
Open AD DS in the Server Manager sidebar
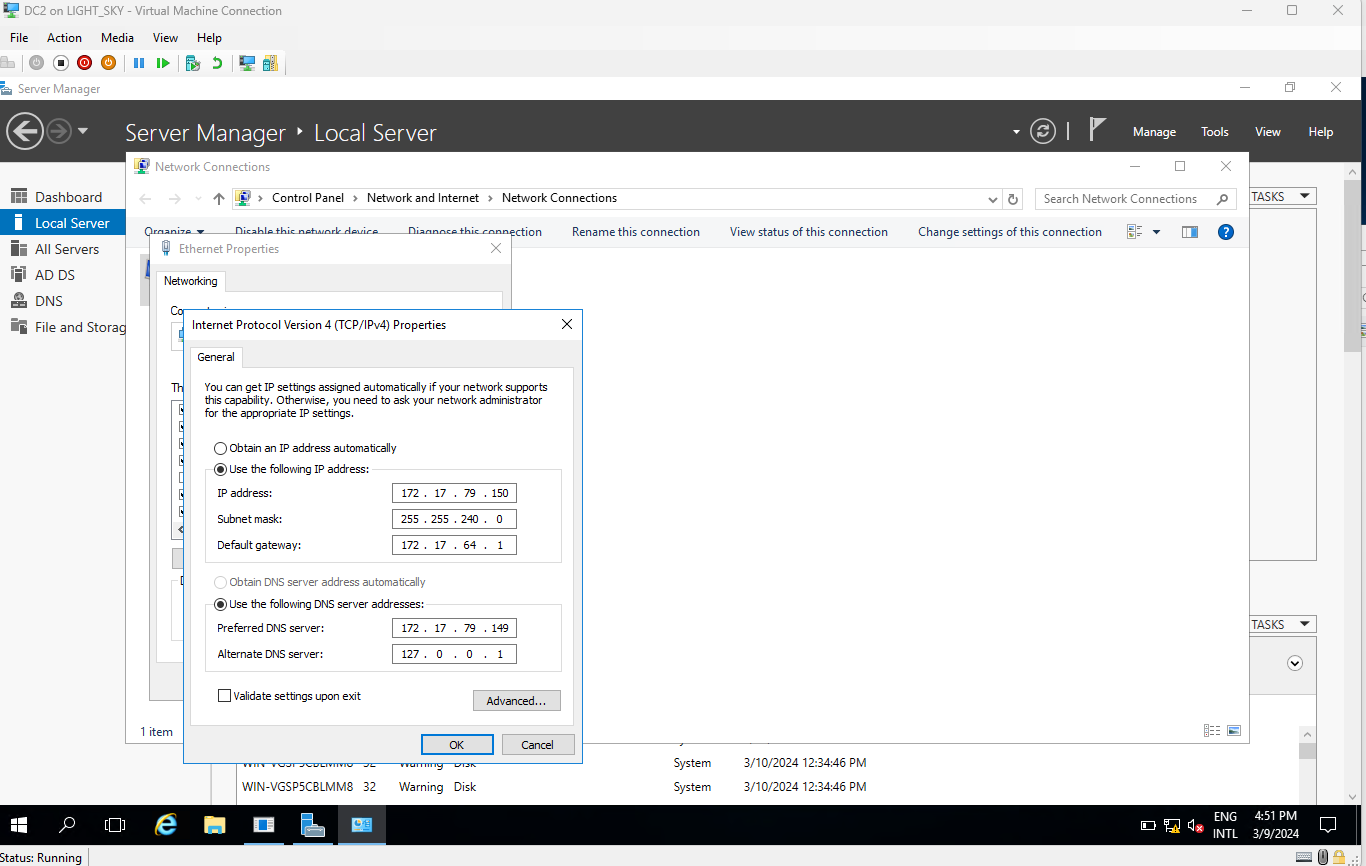pos(63,275)
